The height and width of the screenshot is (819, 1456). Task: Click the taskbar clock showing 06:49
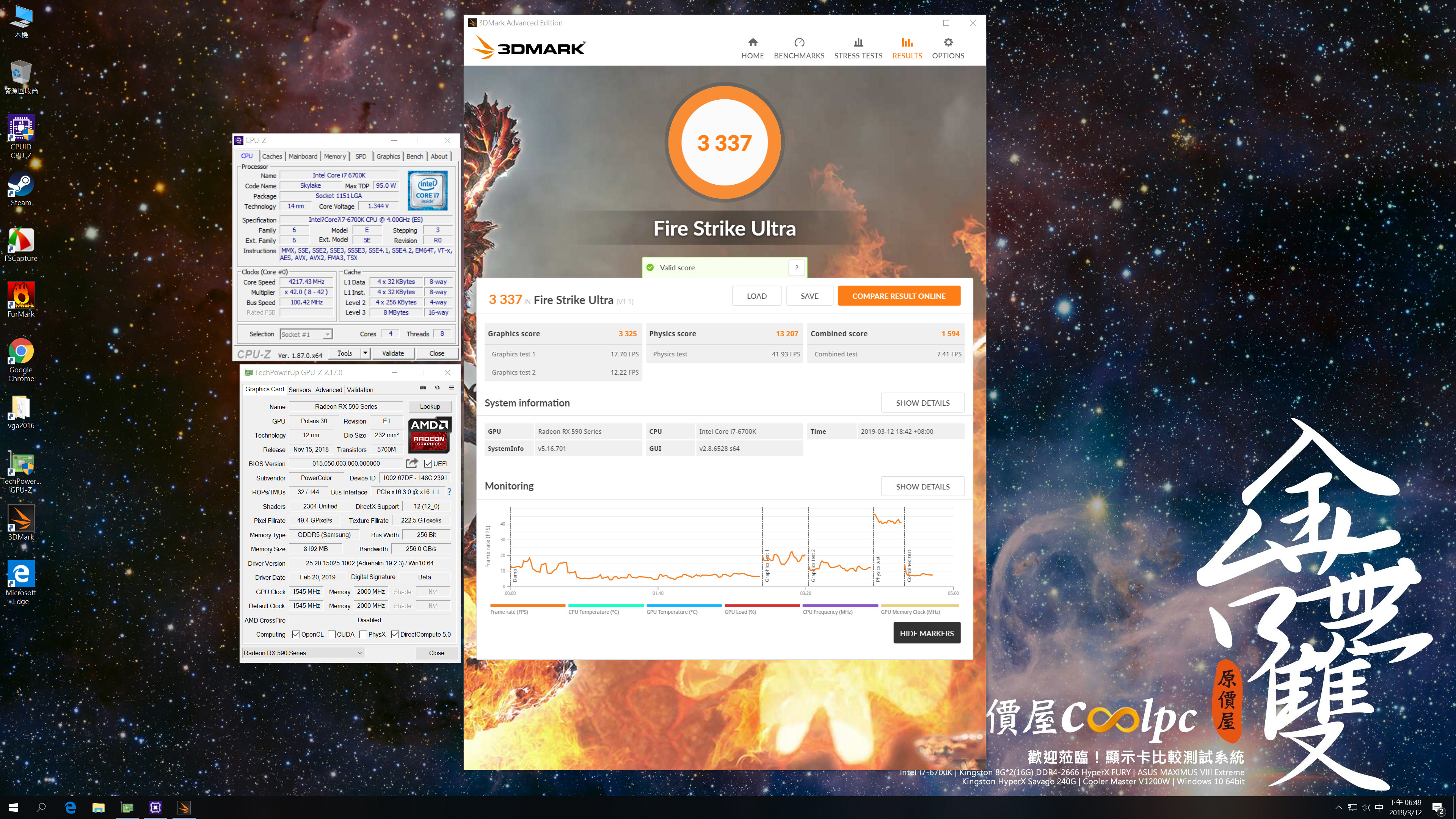(1405, 808)
